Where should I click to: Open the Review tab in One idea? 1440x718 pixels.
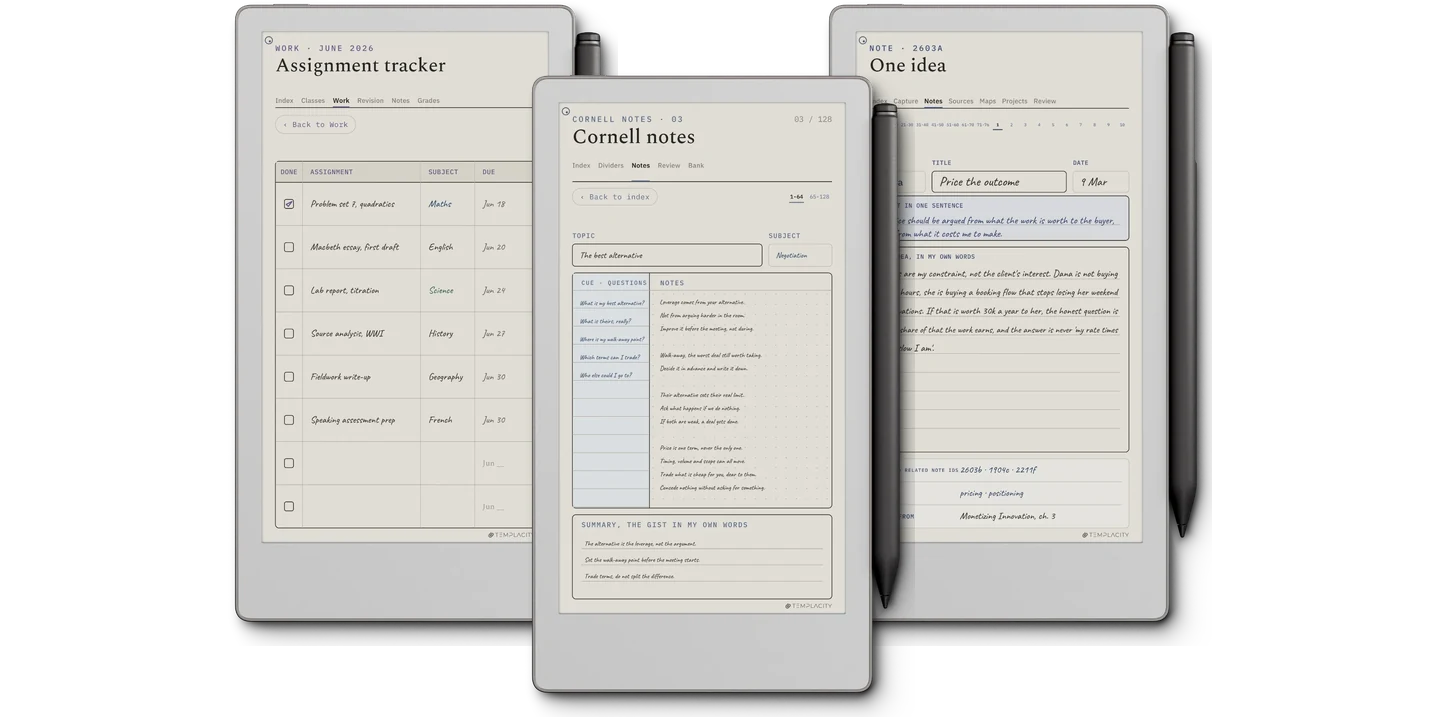tap(1045, 101)
